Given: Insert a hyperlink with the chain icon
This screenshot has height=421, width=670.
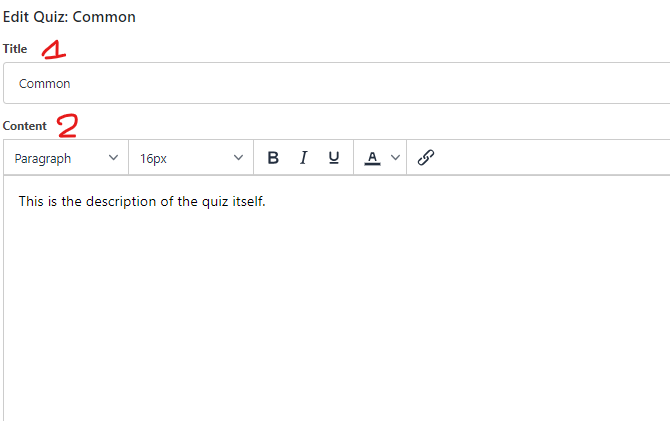Looking at the screenshot, I should click(x=426, y=158).
